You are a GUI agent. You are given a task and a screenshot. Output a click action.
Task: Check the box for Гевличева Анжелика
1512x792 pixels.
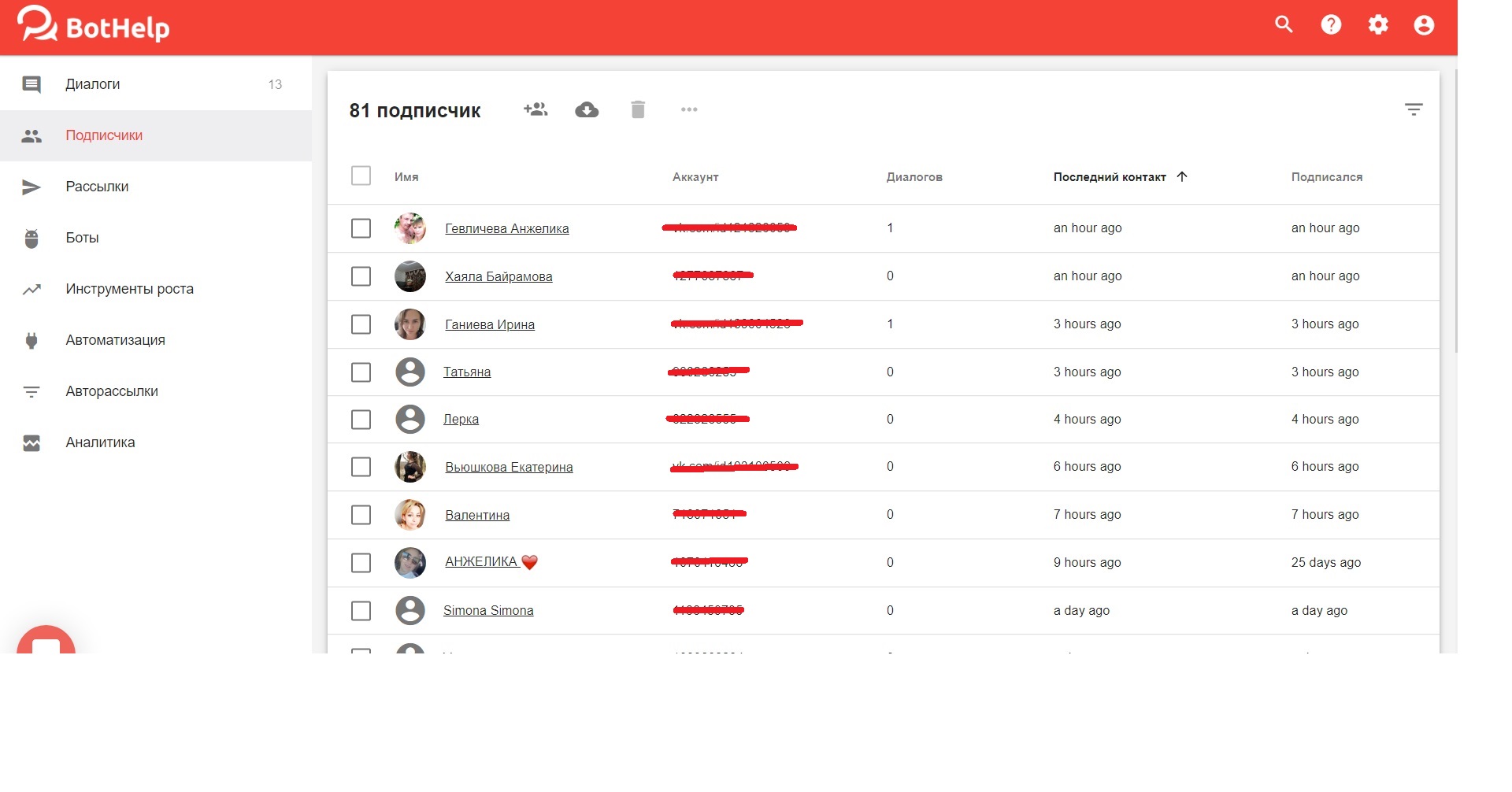[361, 228]
